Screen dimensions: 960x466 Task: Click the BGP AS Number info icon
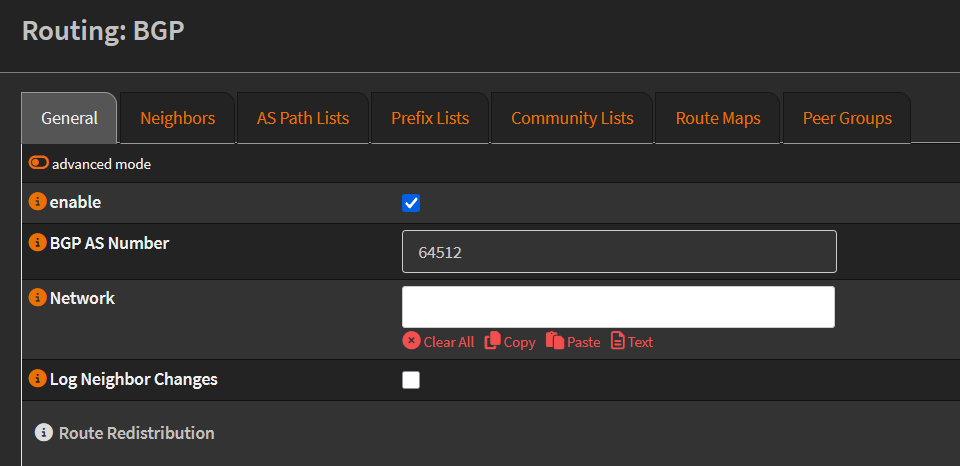coord(38,243)
